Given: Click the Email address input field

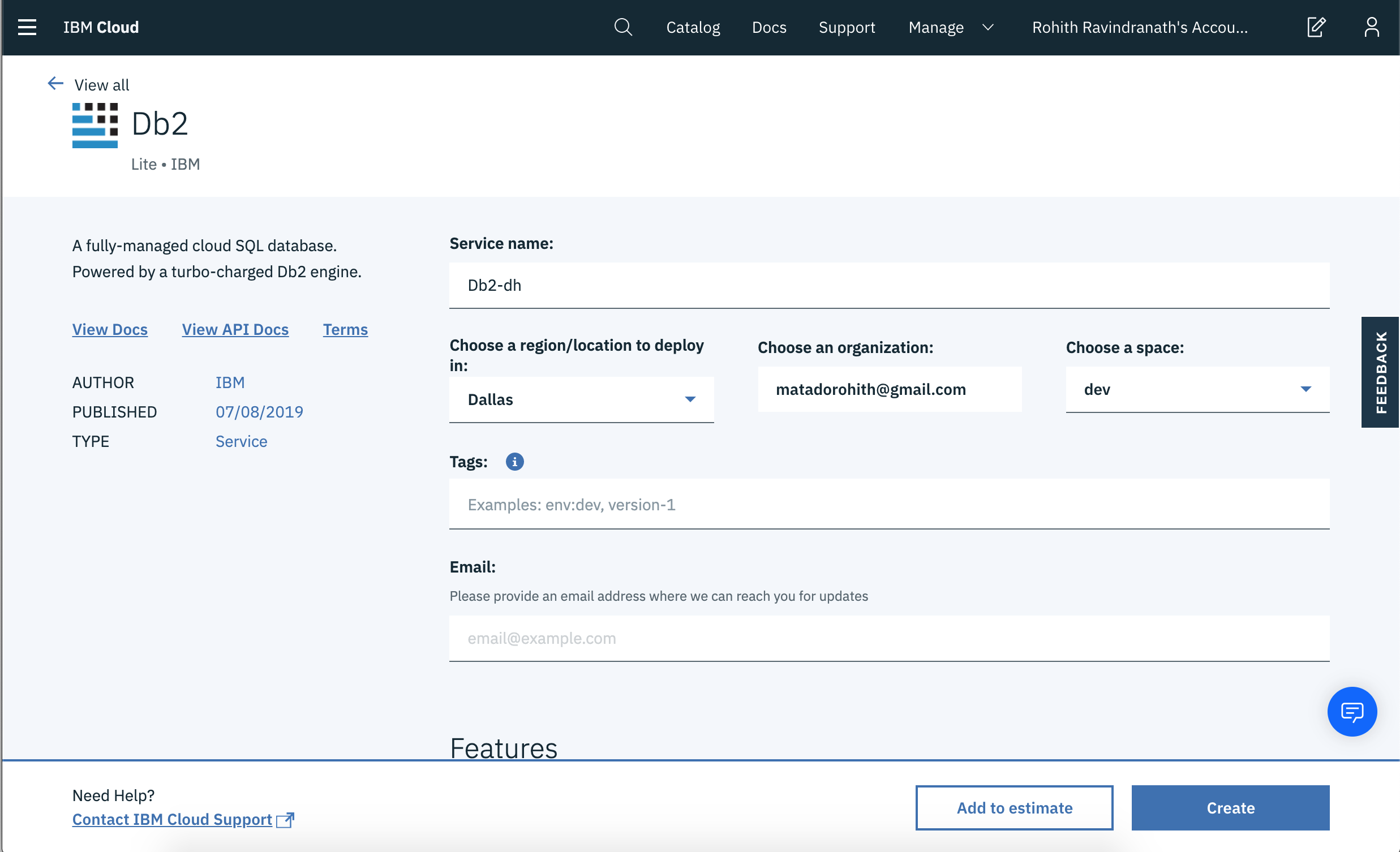Looking at the screenshot, I should [888, 638].
